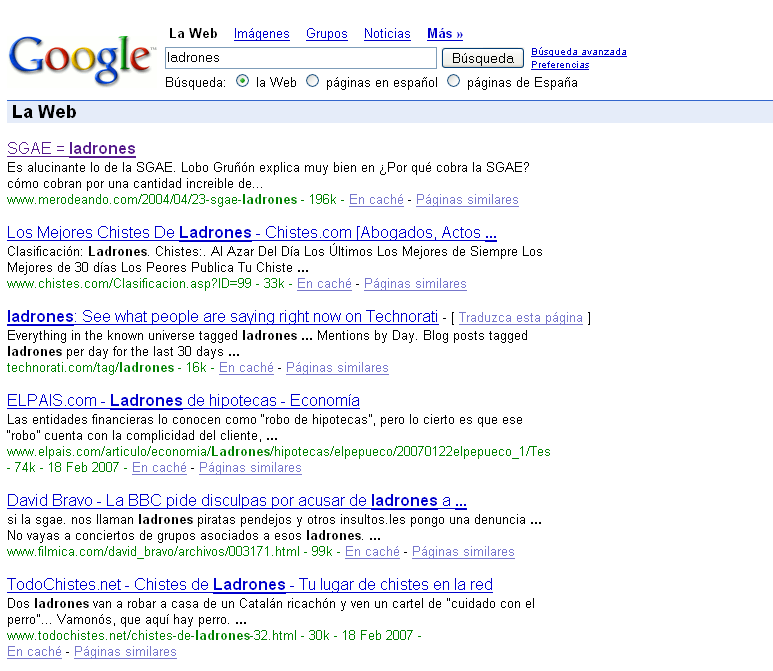This screenshot has height=671, width=773.
Task: Click the www.merodeando.com green URL text
Action: [x=152, y=200]
